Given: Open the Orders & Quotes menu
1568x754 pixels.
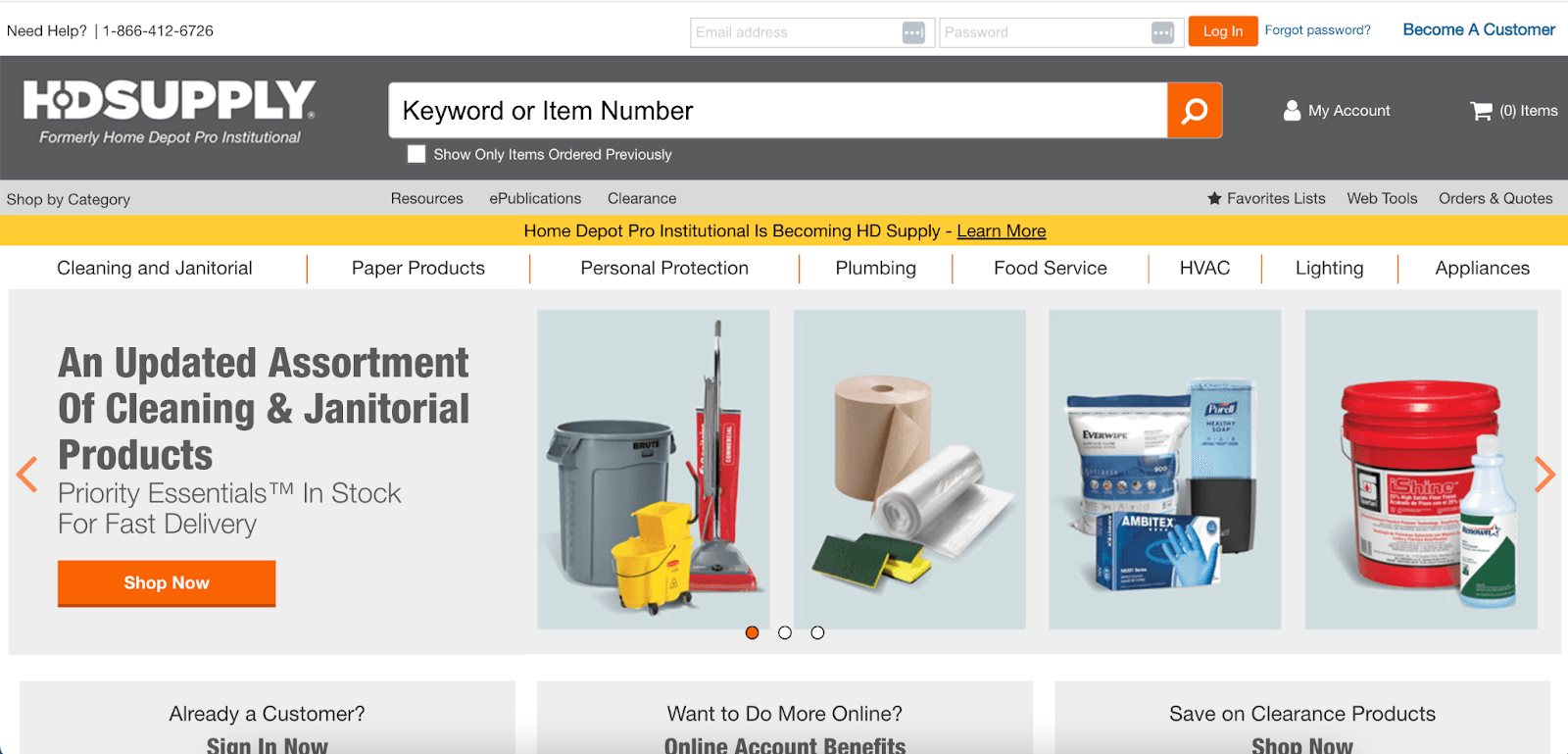Looking at the screenshot, I should tap(1495, 198).
